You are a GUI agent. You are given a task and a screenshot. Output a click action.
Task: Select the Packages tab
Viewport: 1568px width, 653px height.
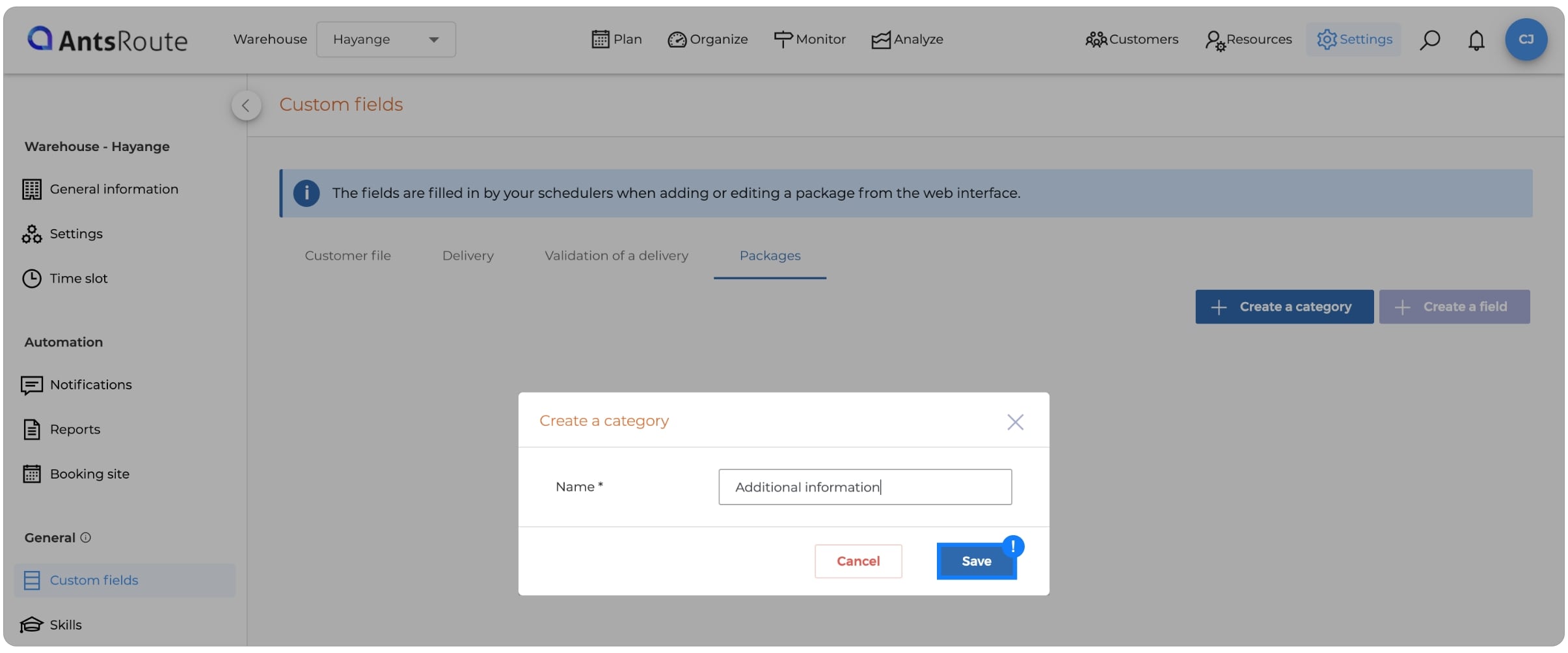pyautogui.click(x=770, y=256)
